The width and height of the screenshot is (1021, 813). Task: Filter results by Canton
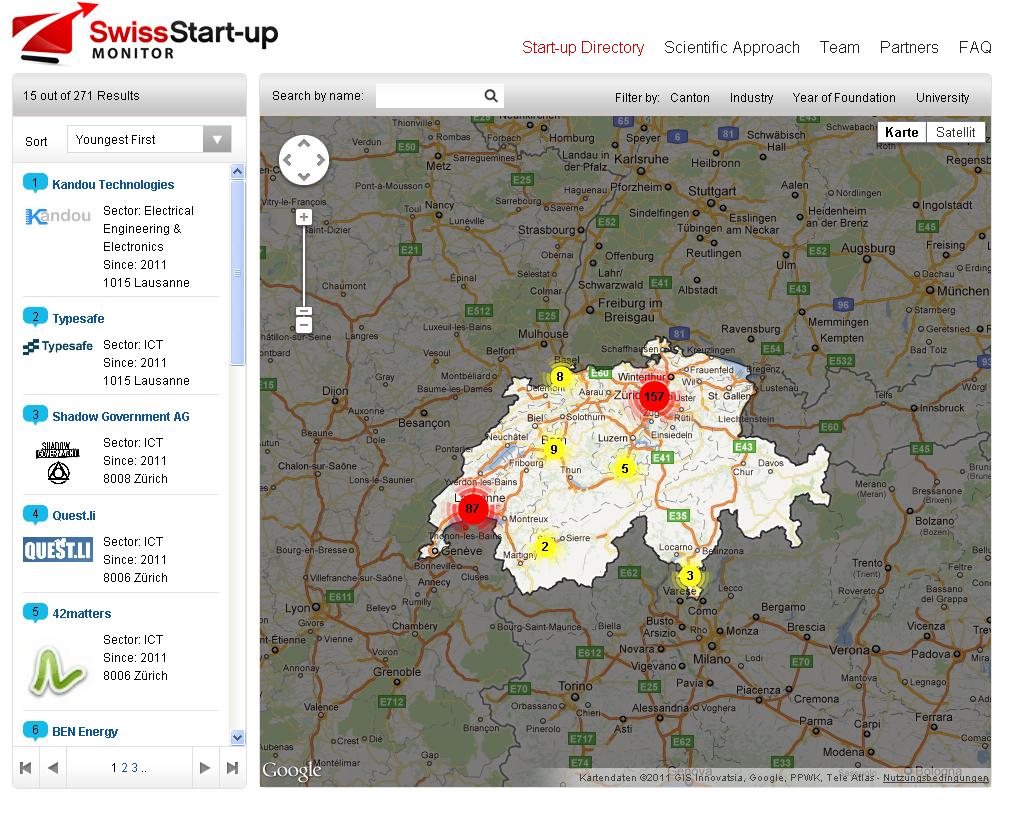point(690,98)
